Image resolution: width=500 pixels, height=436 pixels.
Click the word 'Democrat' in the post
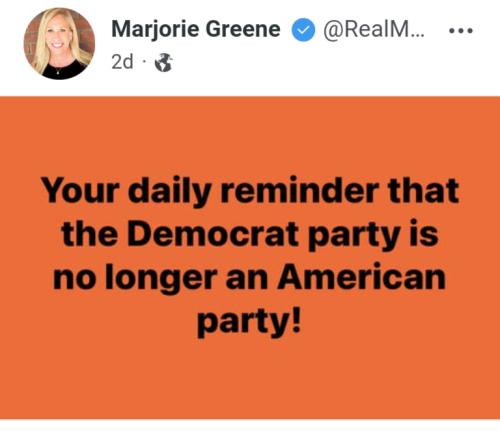point(213,234)
